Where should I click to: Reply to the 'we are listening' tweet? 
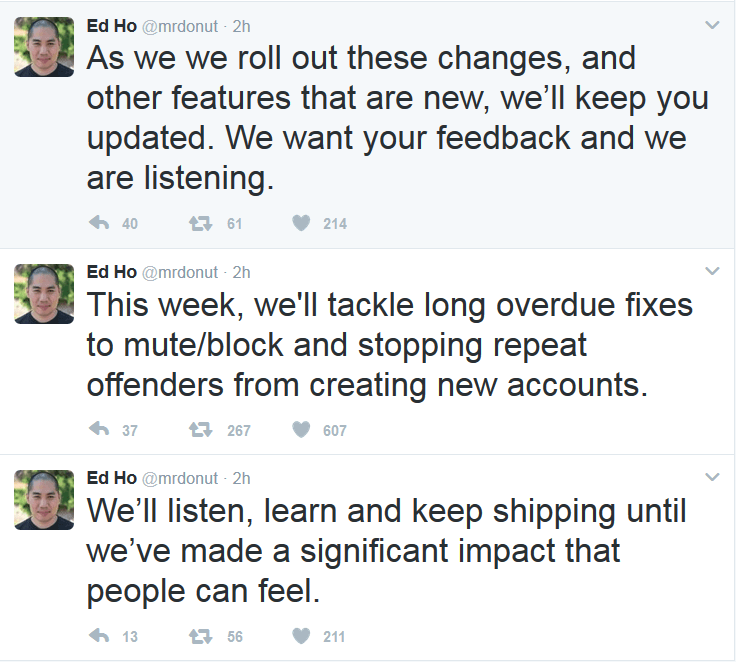pos(99,224)
